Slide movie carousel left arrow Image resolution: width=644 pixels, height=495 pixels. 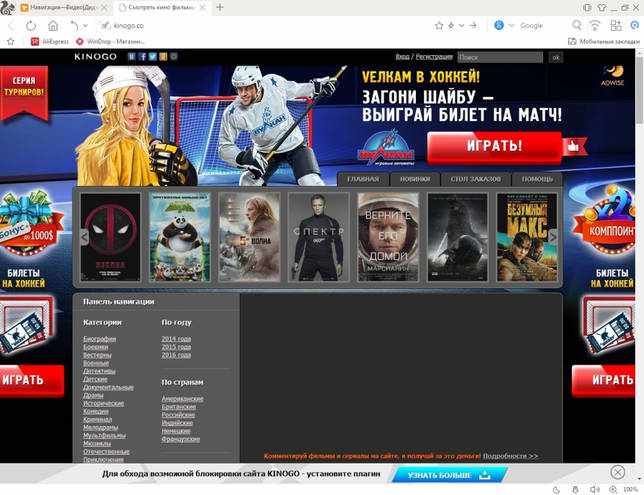pos(84,237)
